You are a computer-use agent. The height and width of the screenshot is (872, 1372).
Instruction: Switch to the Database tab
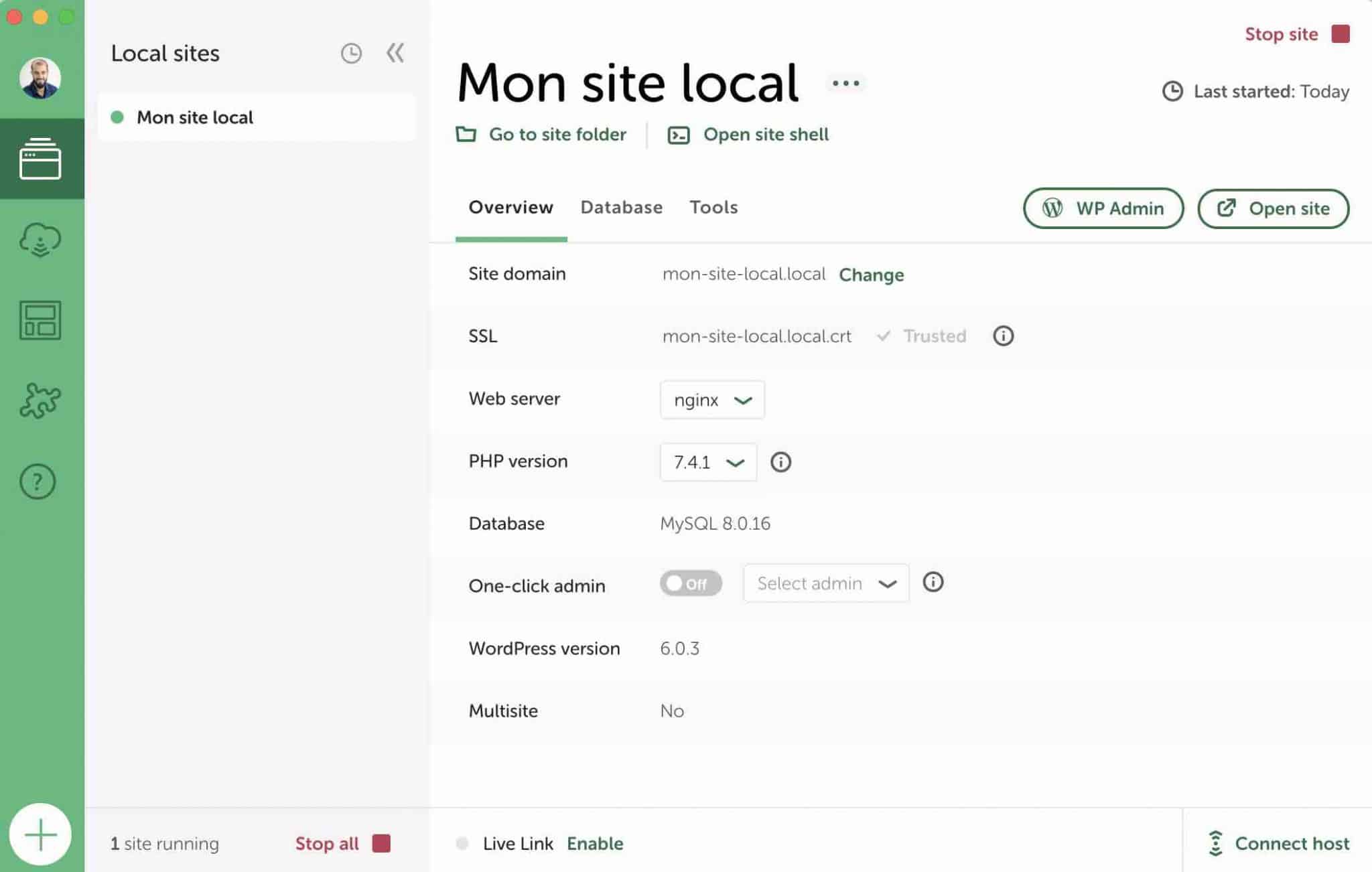(x=621, y=208)
